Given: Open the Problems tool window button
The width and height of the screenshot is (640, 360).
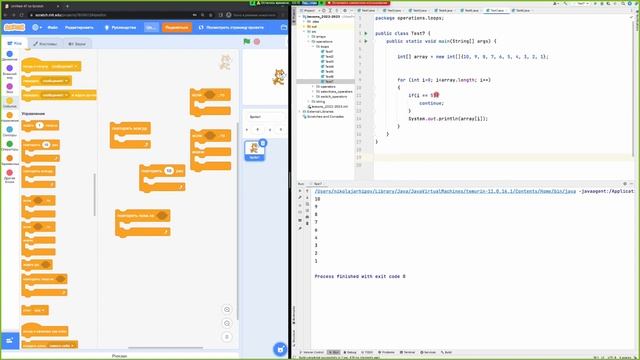Looking at the screenshot, I should [x=387, y=352].
